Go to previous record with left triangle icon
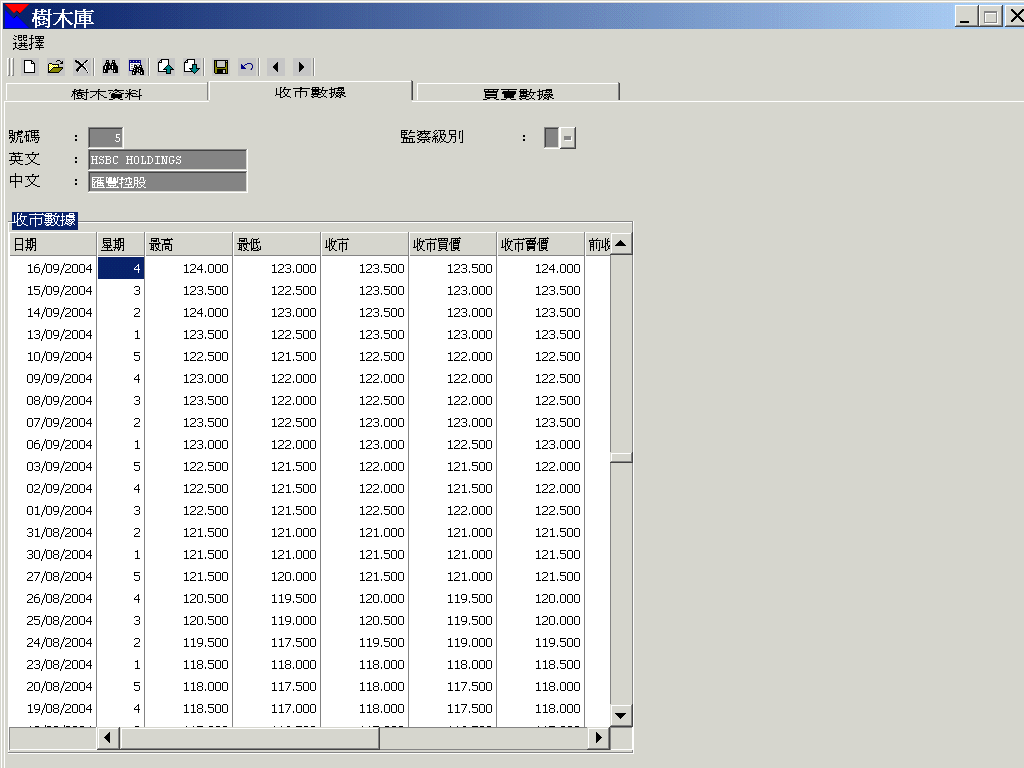This screenshot has width=1024, height=768. pos(276,67)
